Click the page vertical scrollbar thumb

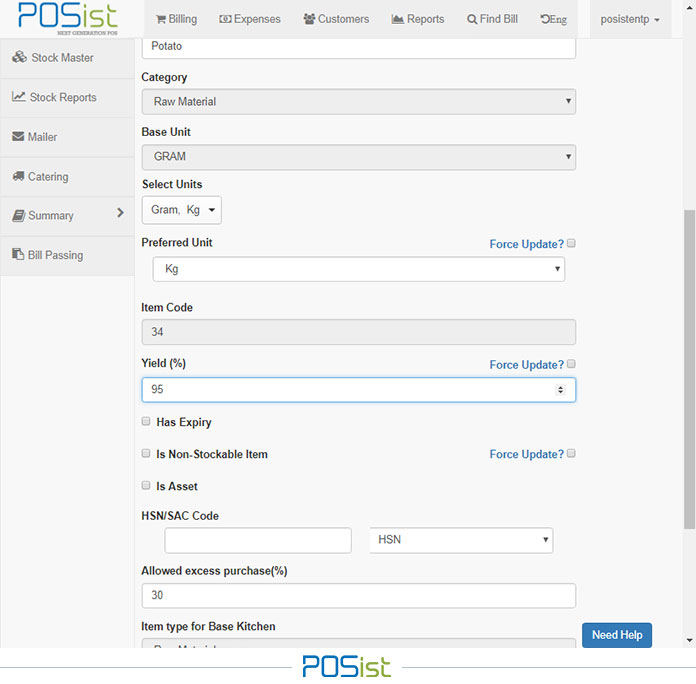[689, 369]
